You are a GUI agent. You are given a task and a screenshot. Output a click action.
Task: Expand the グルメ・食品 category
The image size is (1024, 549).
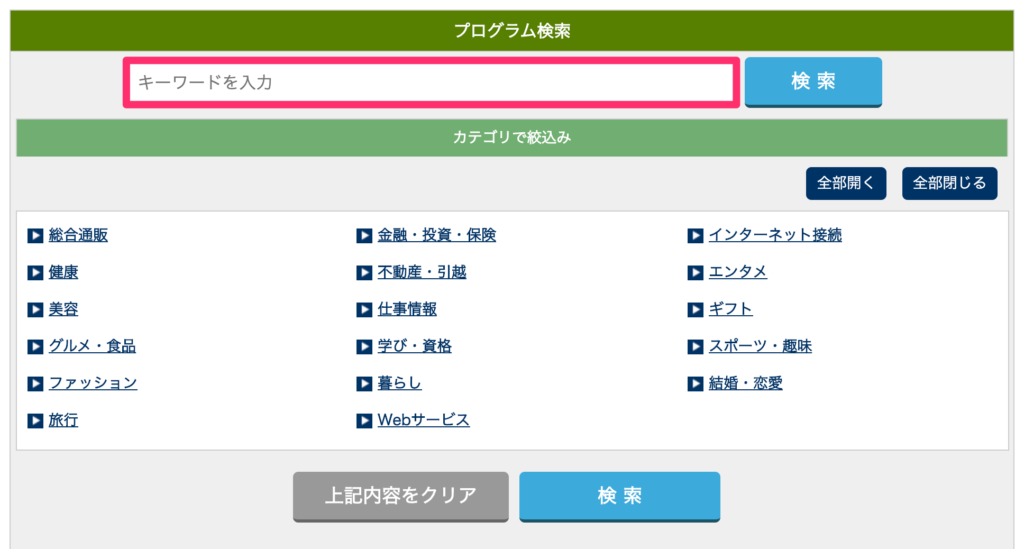(x=92, y=347)
